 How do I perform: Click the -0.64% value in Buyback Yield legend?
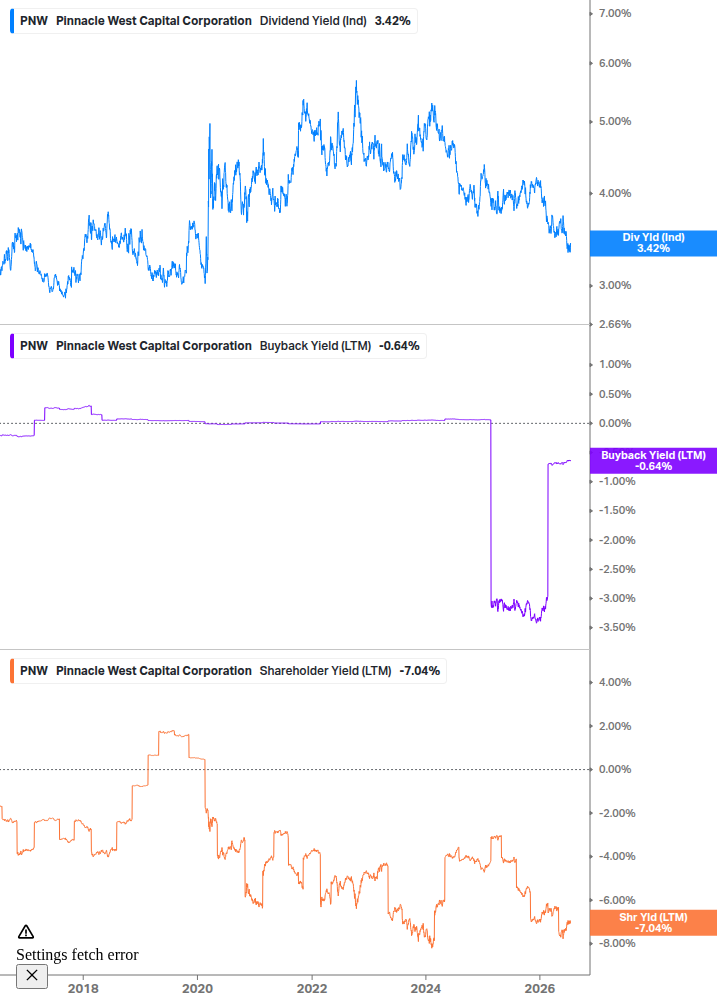point(399,346)
